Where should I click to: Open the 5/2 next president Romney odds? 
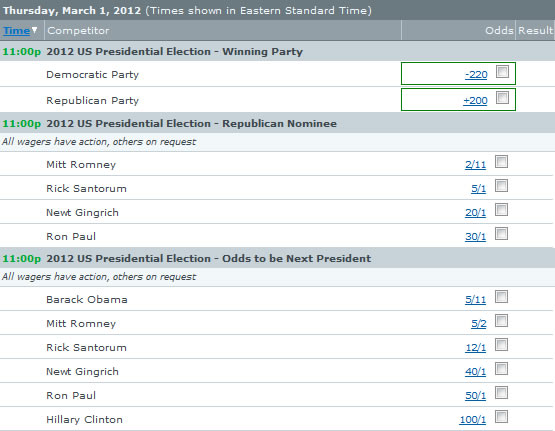(479, 324)
